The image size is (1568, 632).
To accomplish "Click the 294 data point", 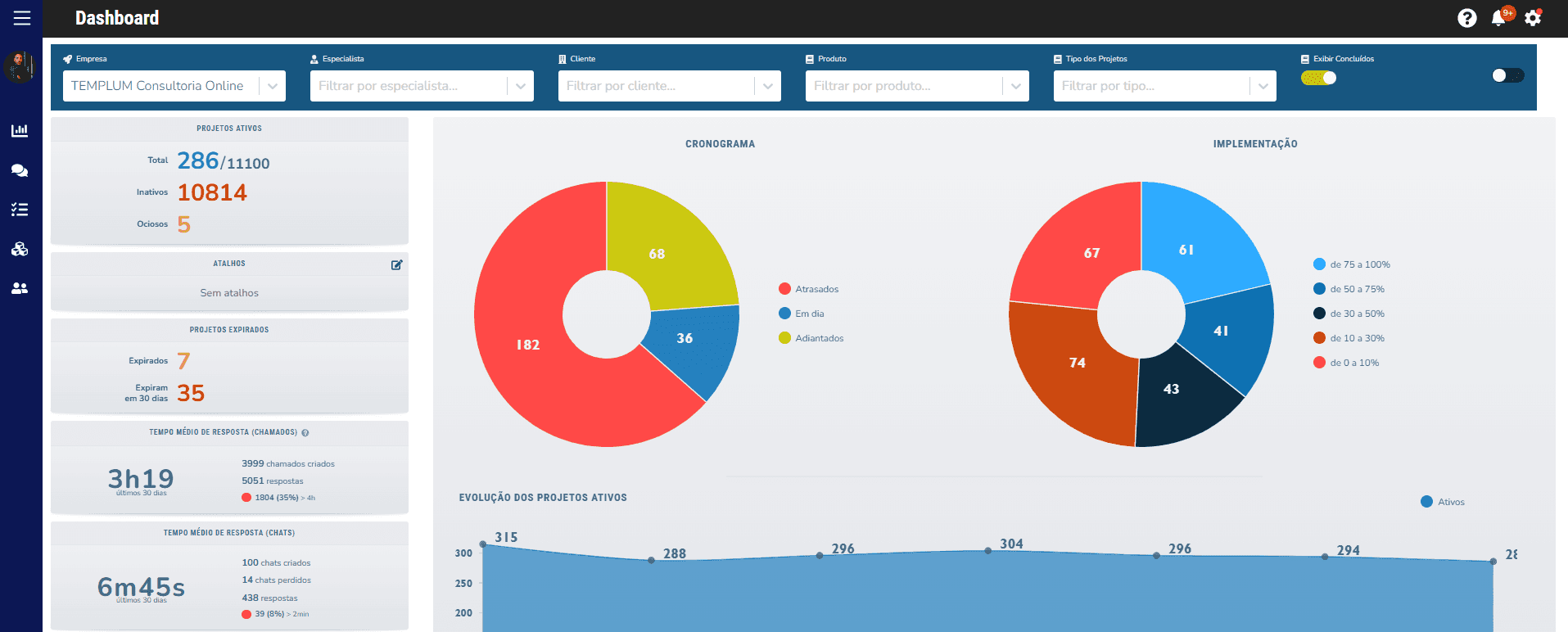I will 1325,557.
